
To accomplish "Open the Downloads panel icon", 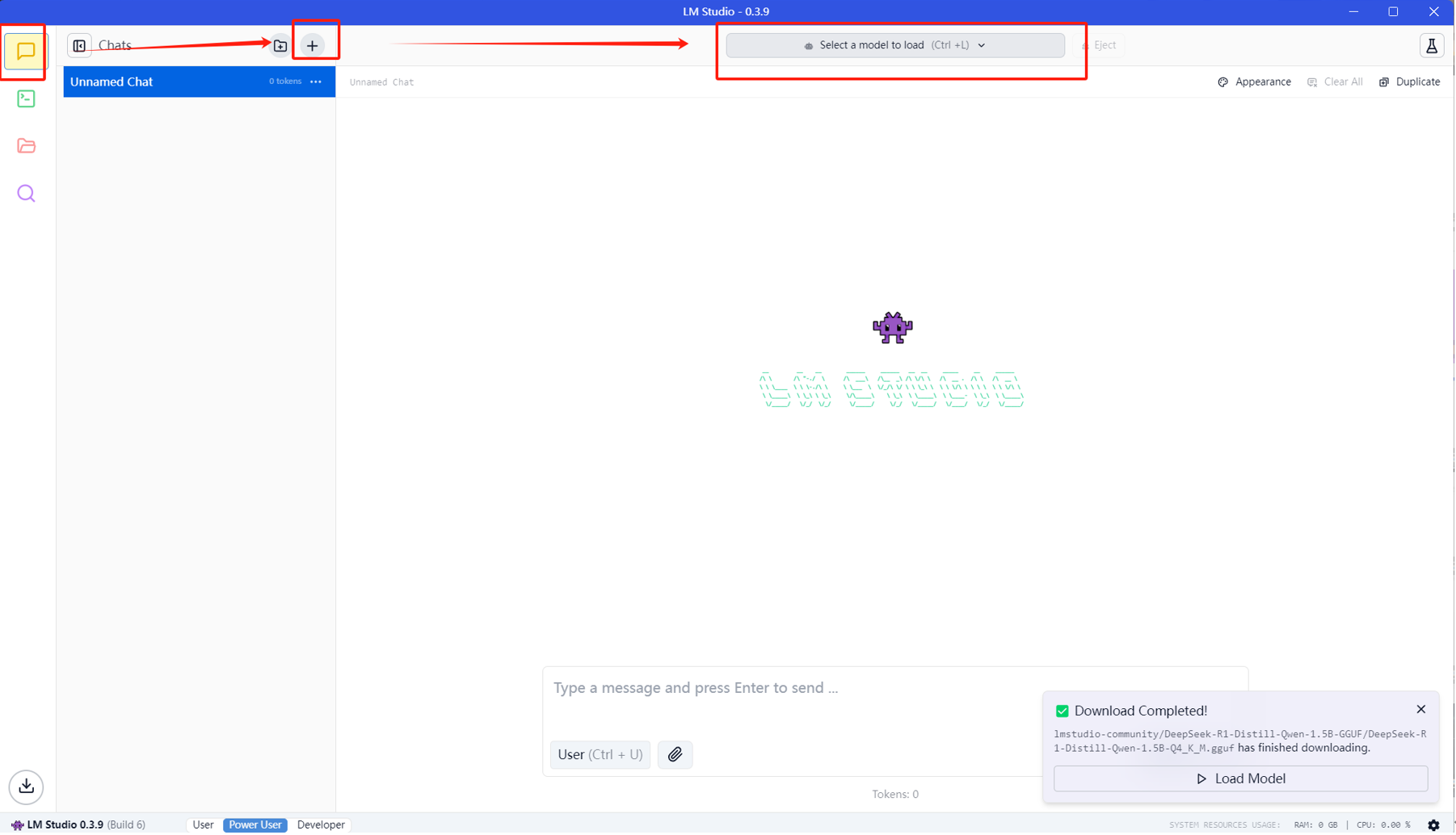I will tap(27, 787).
